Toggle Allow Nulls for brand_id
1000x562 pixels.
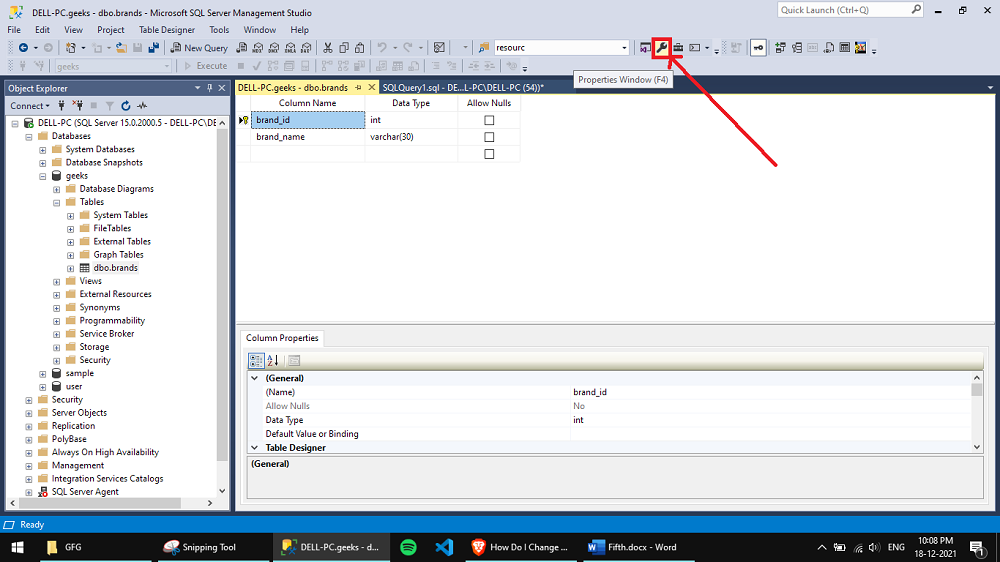pos(489,120)
